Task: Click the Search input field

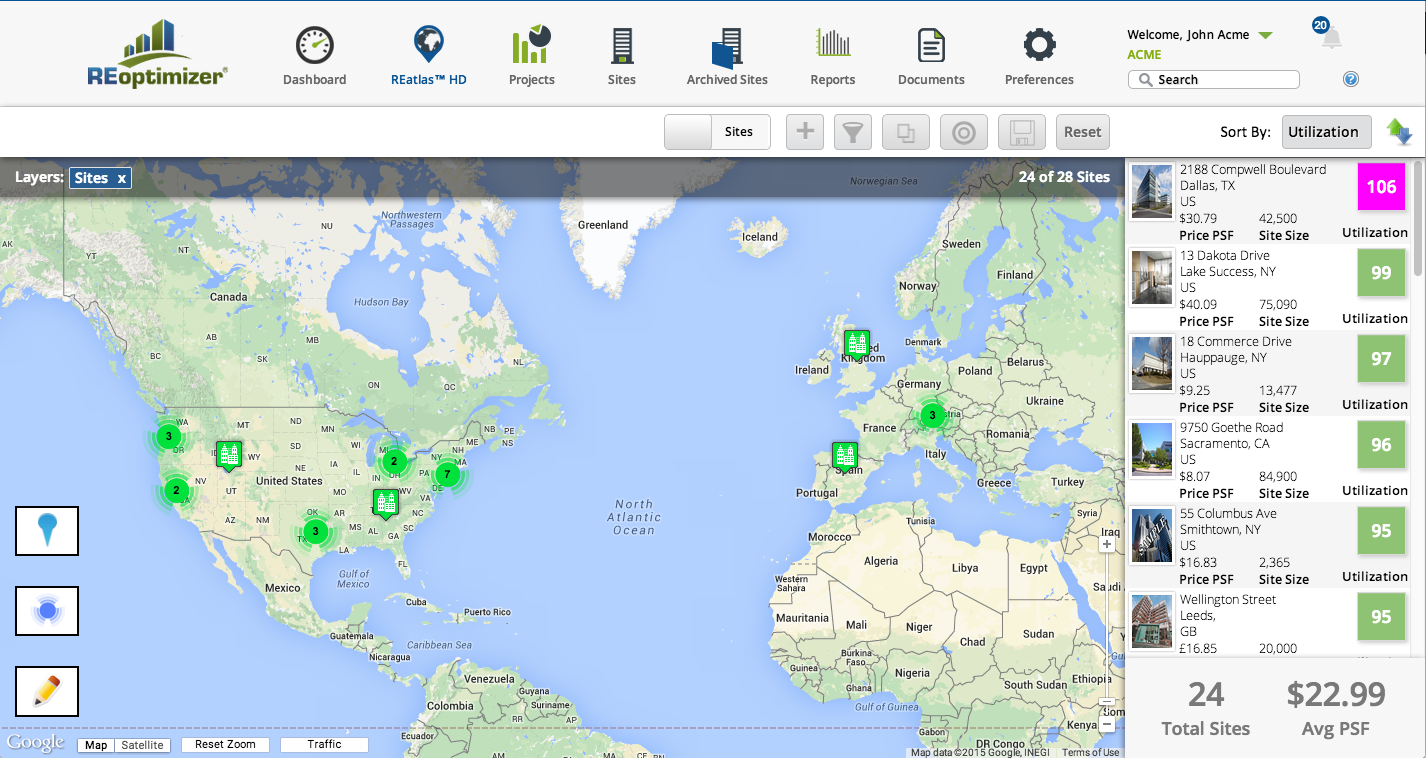Action: pyautogui.click(x=1214, y=80)
